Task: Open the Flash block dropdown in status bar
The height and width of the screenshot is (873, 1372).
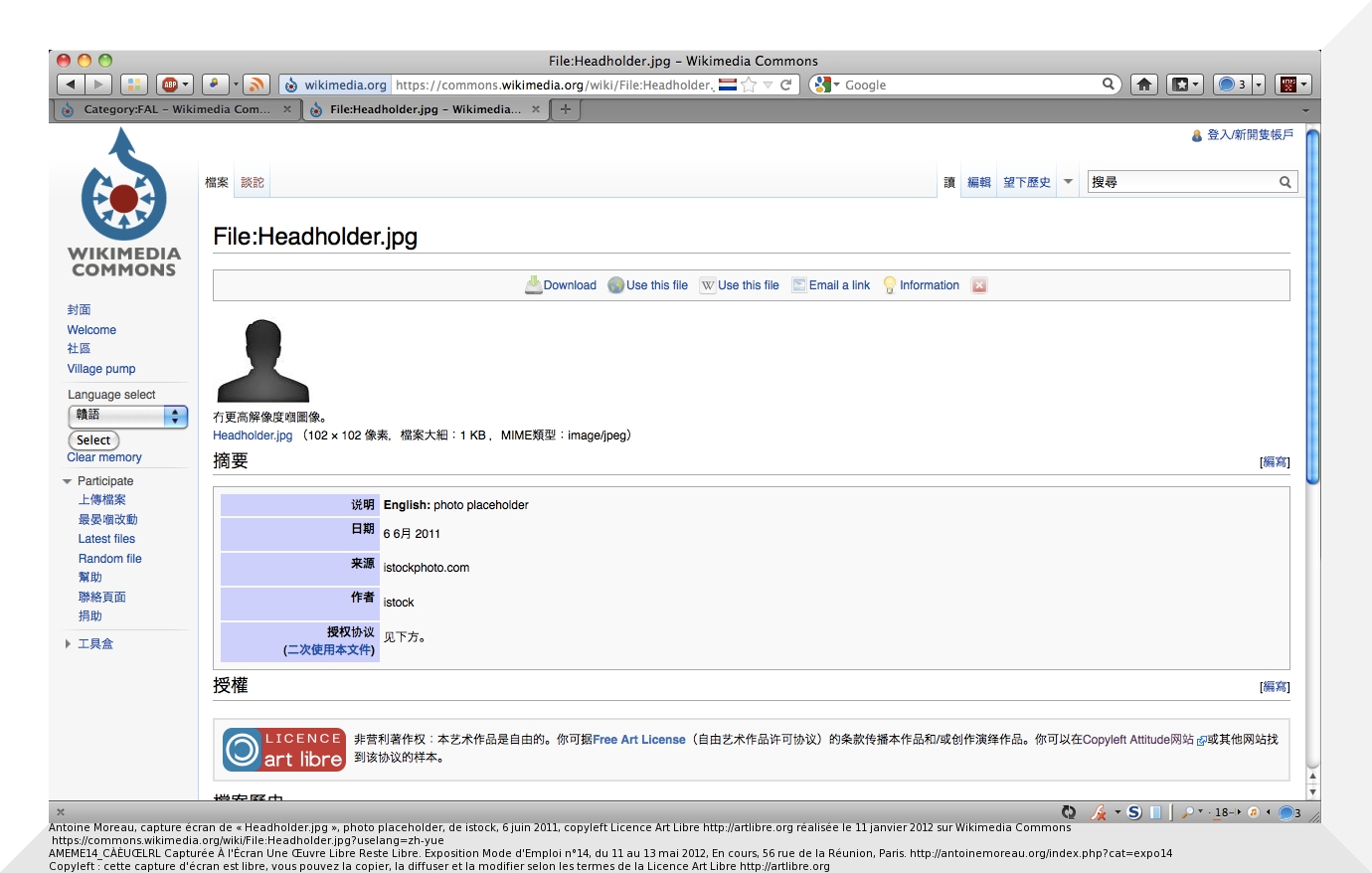Action: (x=1117, y=812)
